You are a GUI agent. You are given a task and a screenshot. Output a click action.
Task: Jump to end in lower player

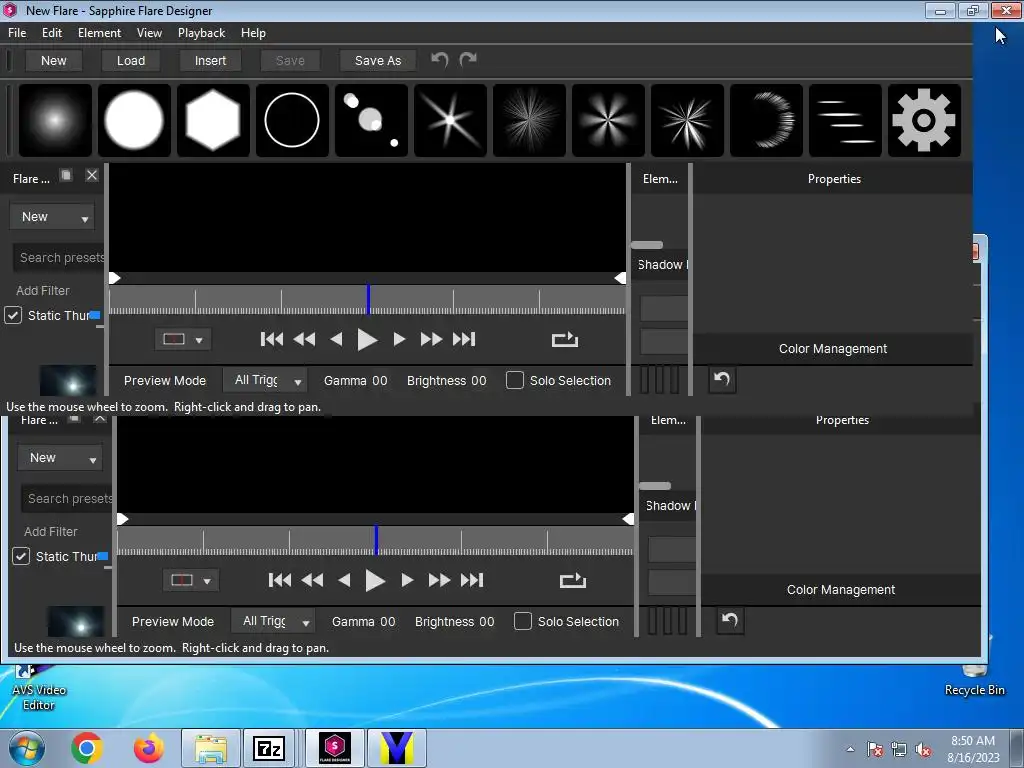[x=472, y=580]
